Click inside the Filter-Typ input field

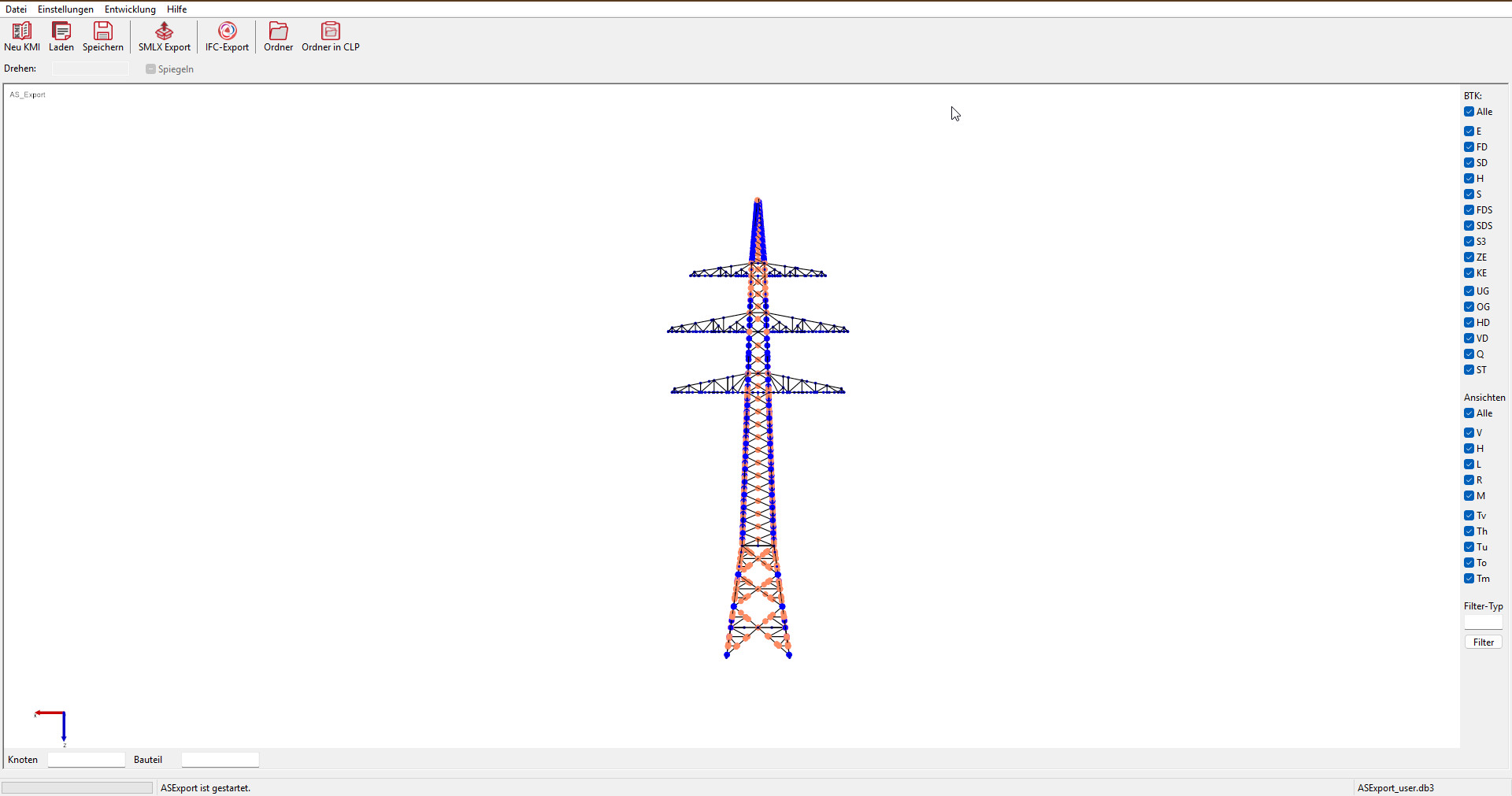(x=1482, y=622)
